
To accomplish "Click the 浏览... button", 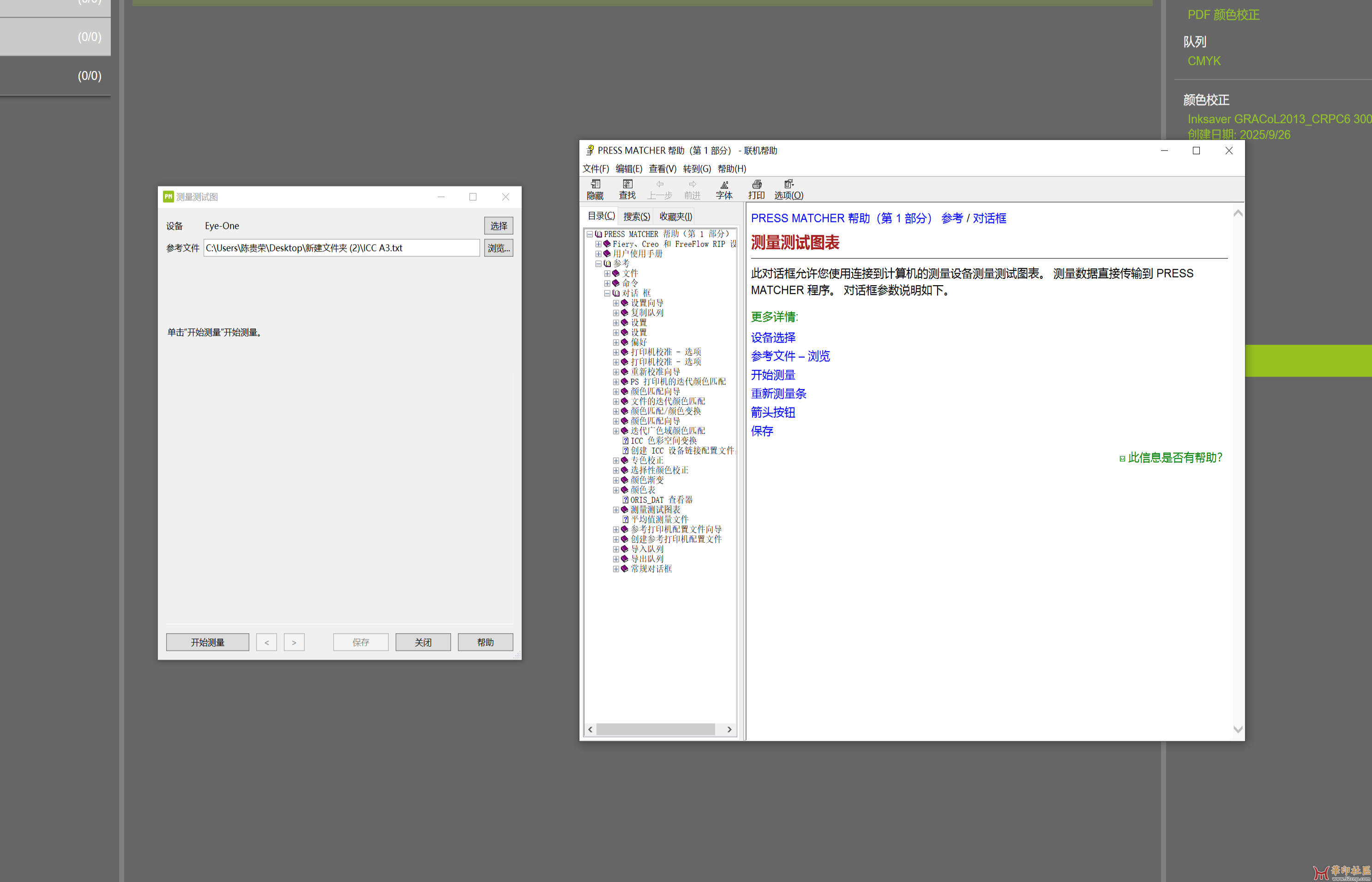I will click(498, 248).
